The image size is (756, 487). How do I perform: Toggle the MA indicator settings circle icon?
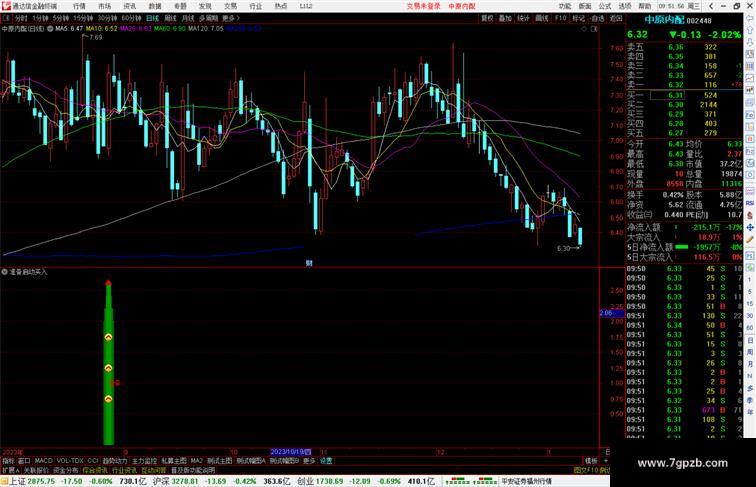[50, 29]
